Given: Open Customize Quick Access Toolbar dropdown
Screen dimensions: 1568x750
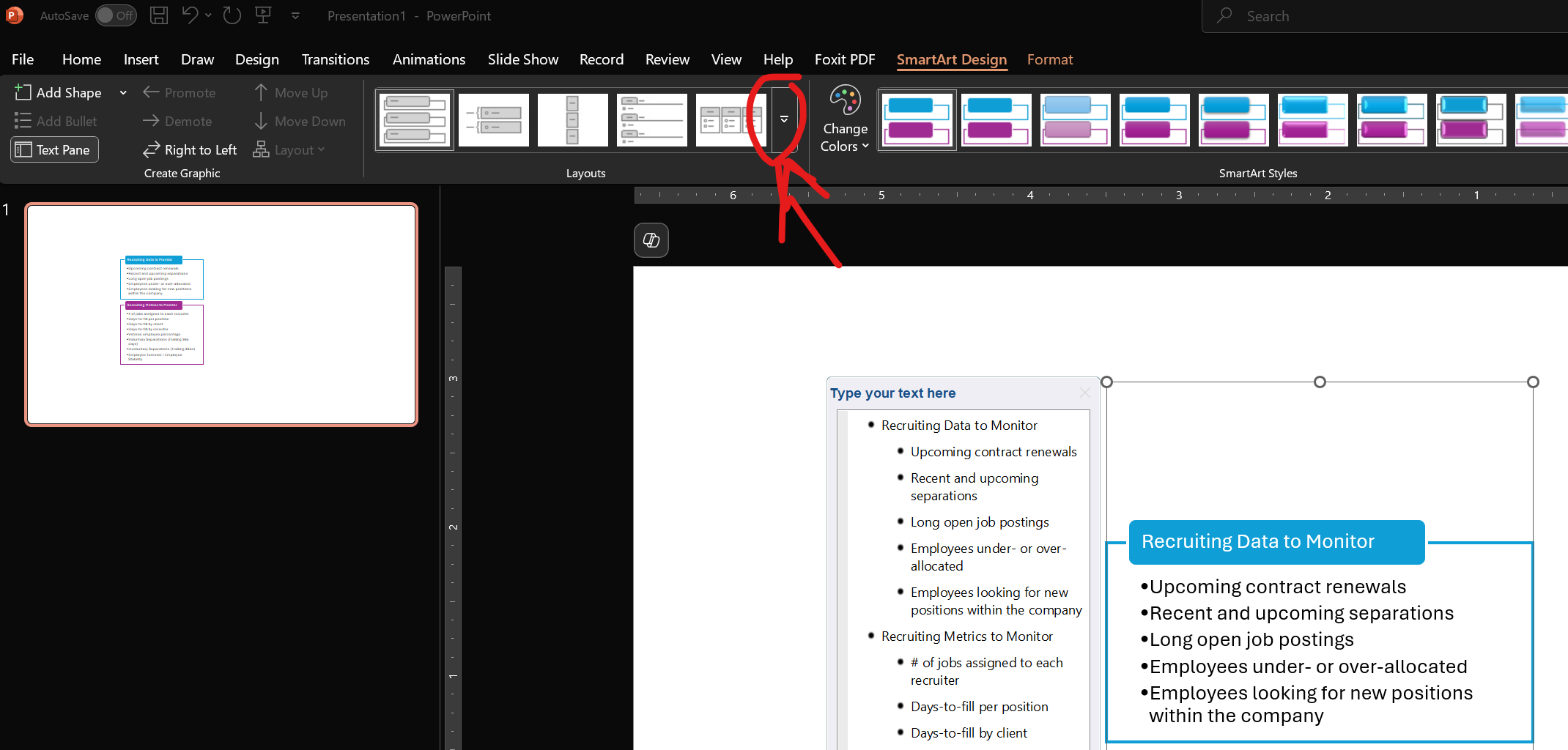Looking at the screenshot, I should point(295,15).
